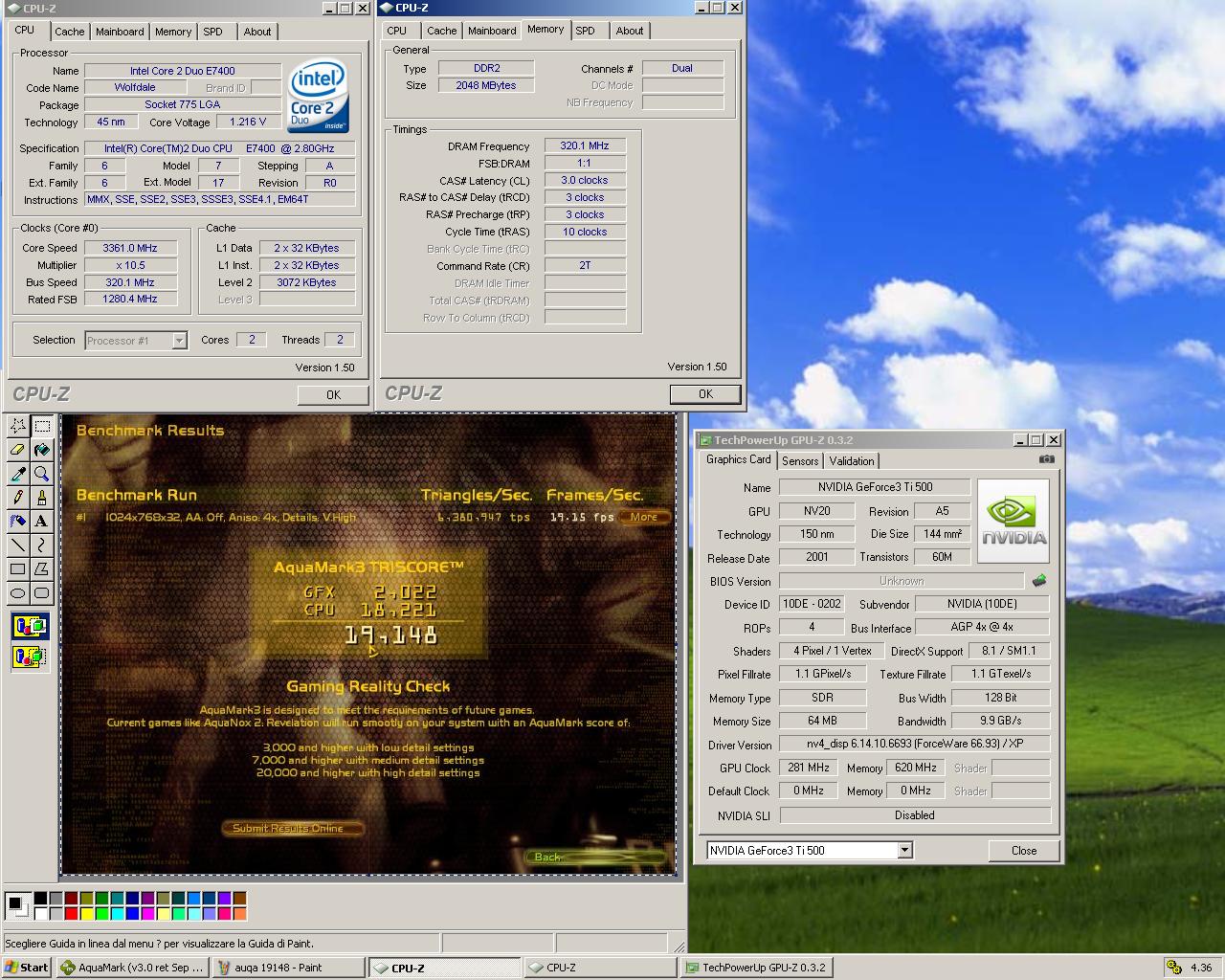The height and width of the screenshot is (980, 1225).
Task: Click the Instructions field listing MMX, SSE
Action: tap(220, 200)
